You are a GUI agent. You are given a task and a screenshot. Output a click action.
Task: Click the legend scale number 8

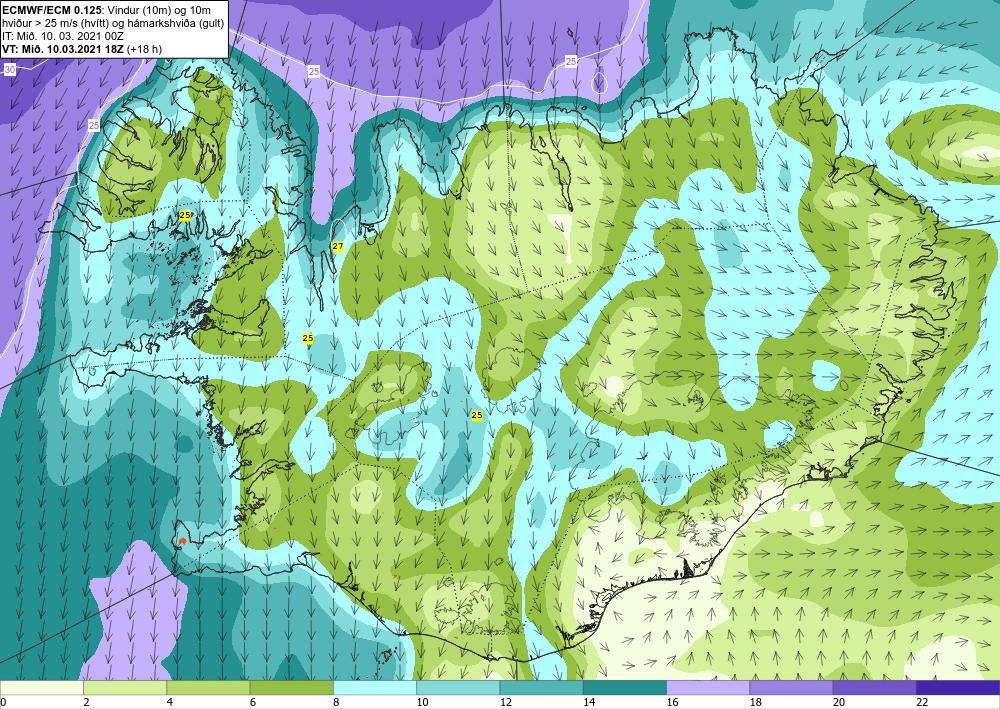(335, 702)
